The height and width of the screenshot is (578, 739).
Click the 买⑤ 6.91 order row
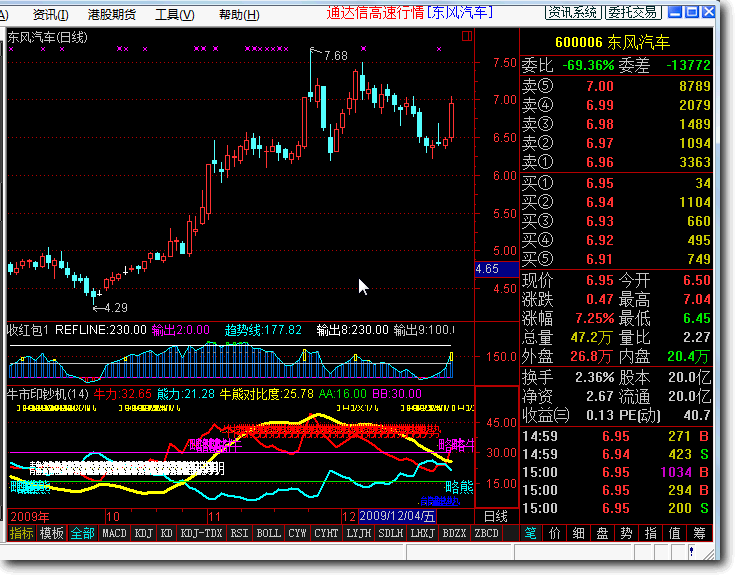click(616, 259)
